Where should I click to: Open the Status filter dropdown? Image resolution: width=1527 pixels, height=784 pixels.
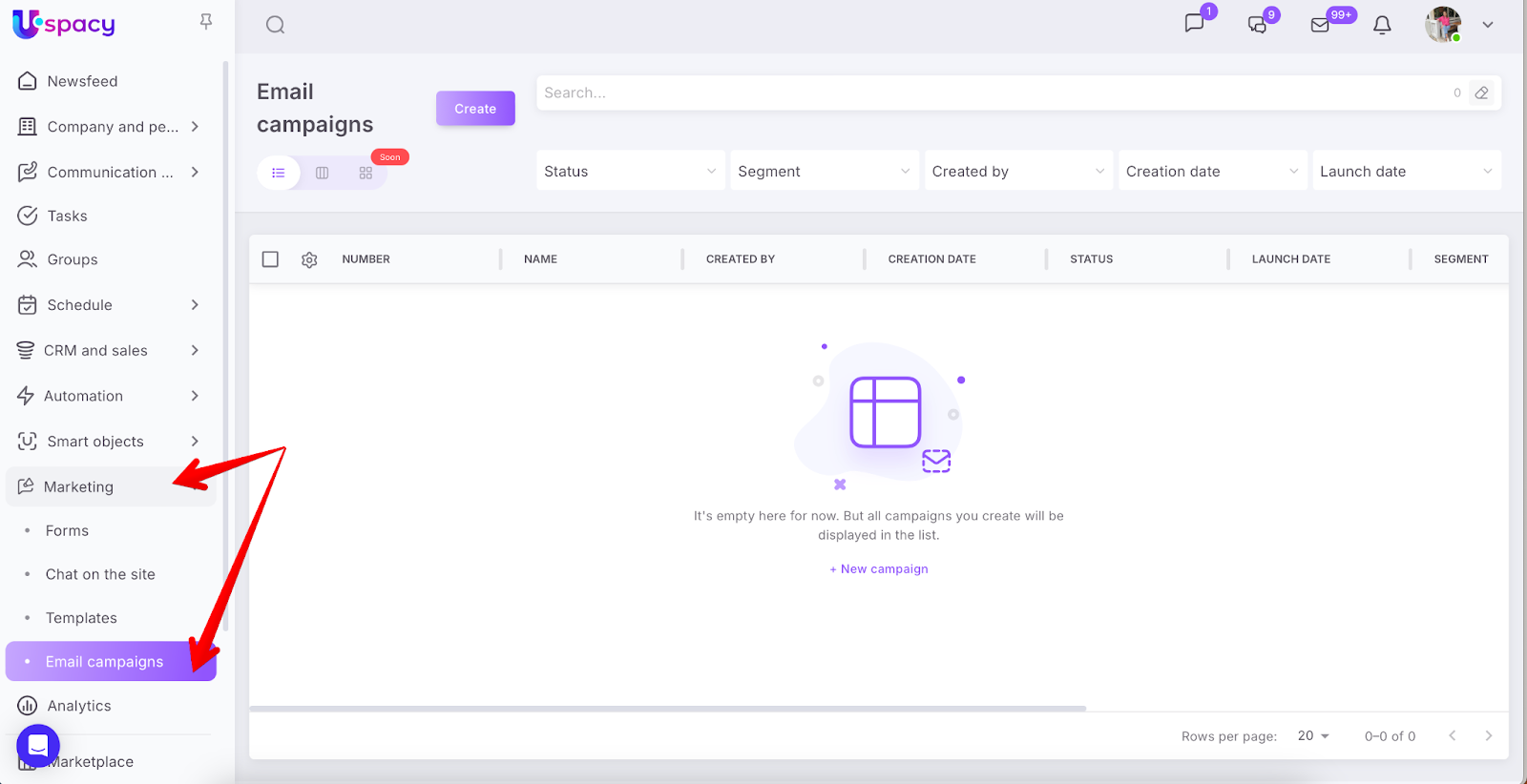(x=630, y=172)
